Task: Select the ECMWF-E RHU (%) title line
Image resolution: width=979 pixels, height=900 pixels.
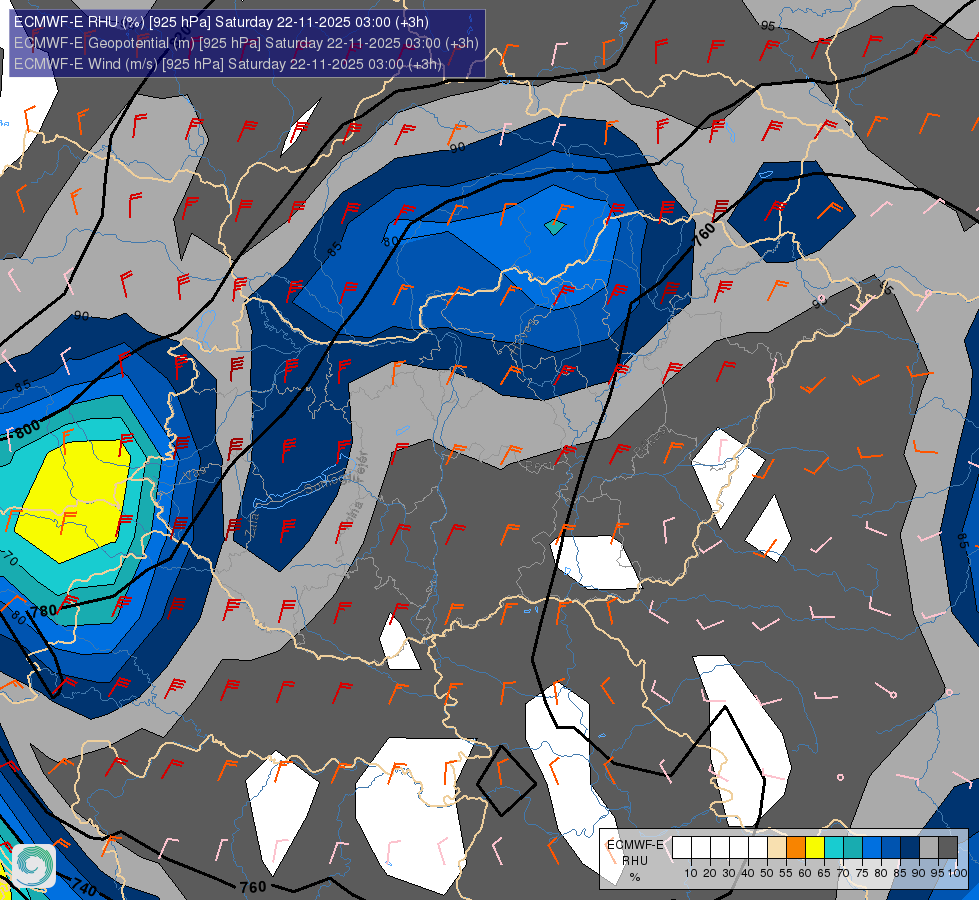Action: pyautogui.click(x=222, y=22)
